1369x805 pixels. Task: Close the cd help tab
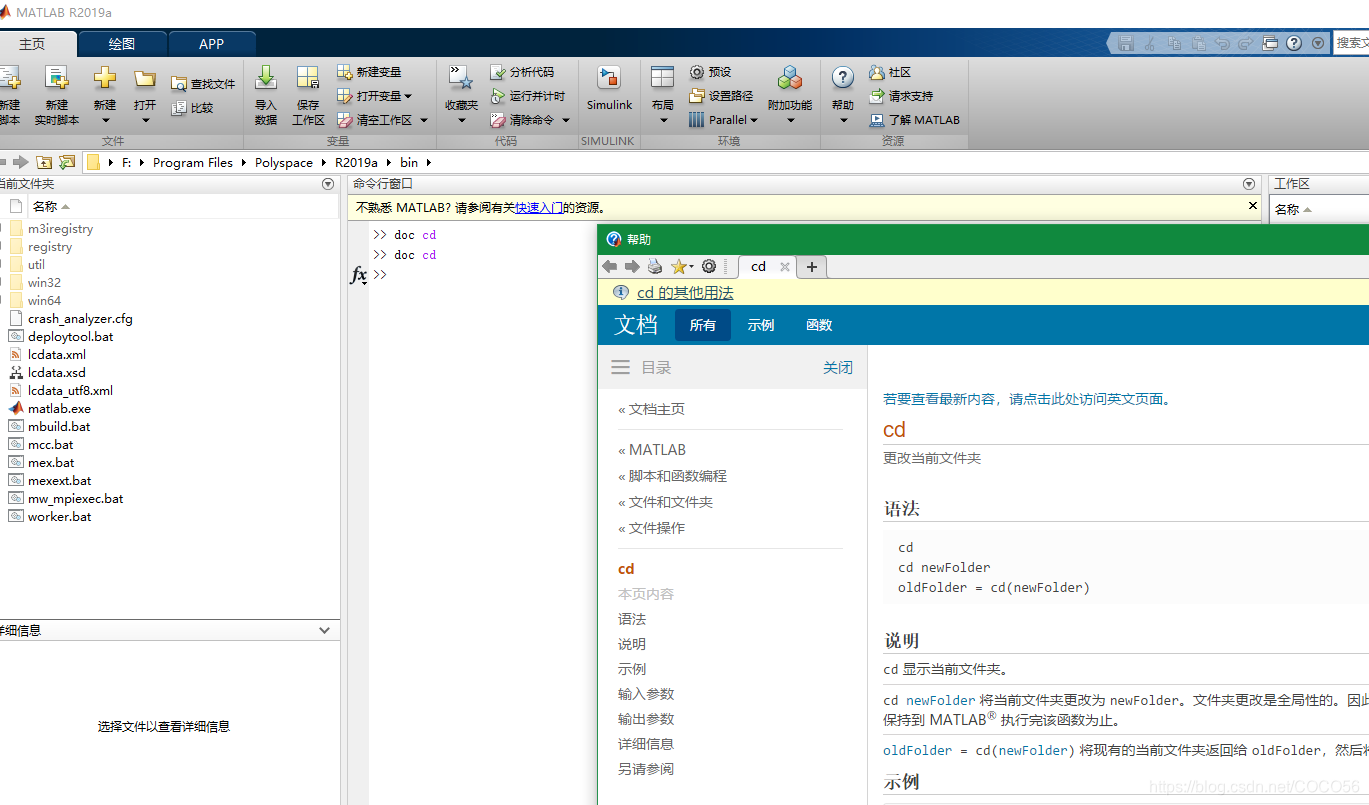[785, 266]
